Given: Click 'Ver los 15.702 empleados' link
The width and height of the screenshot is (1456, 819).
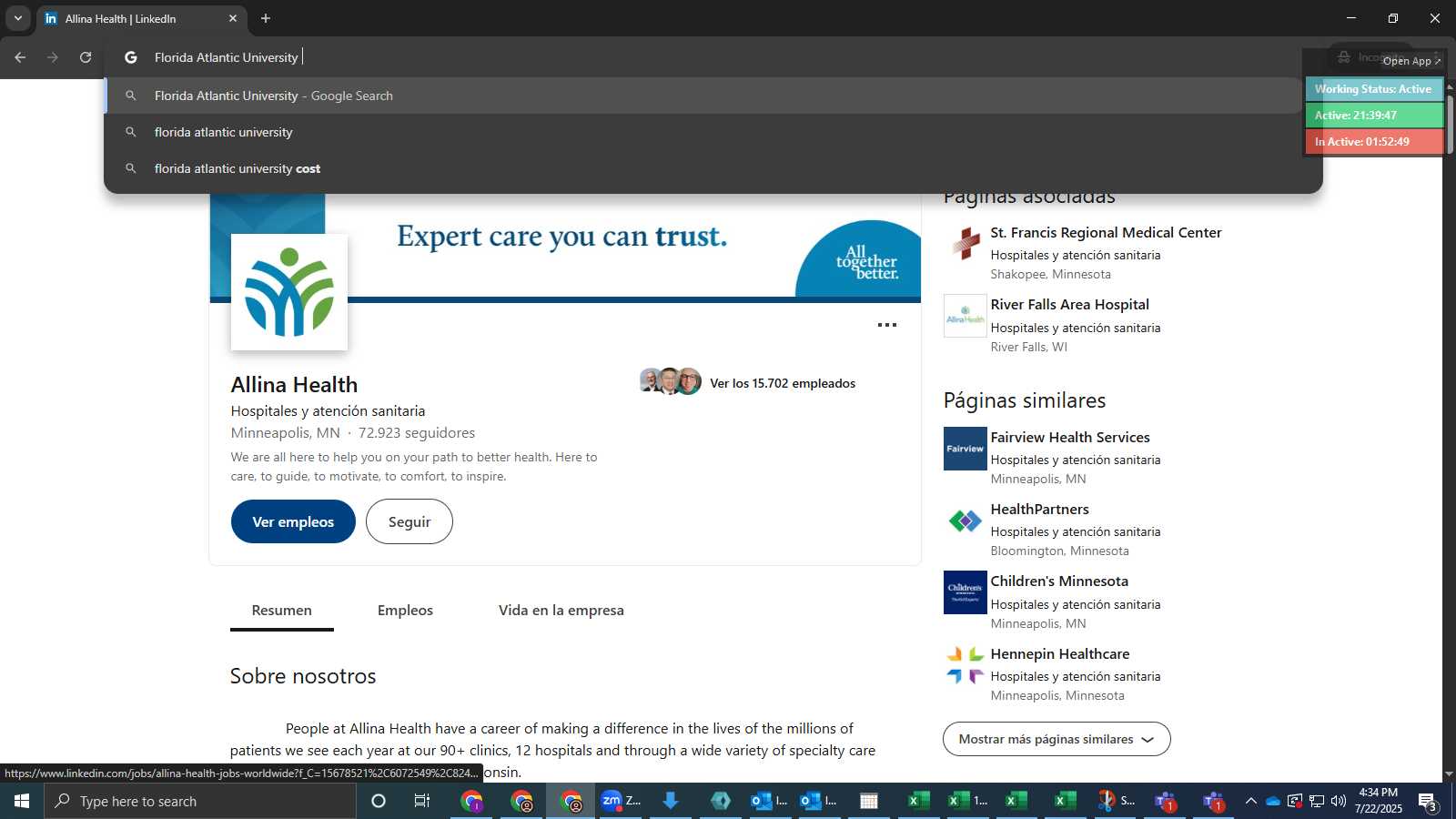Looking at the screenshot, I should pos(783,383).
